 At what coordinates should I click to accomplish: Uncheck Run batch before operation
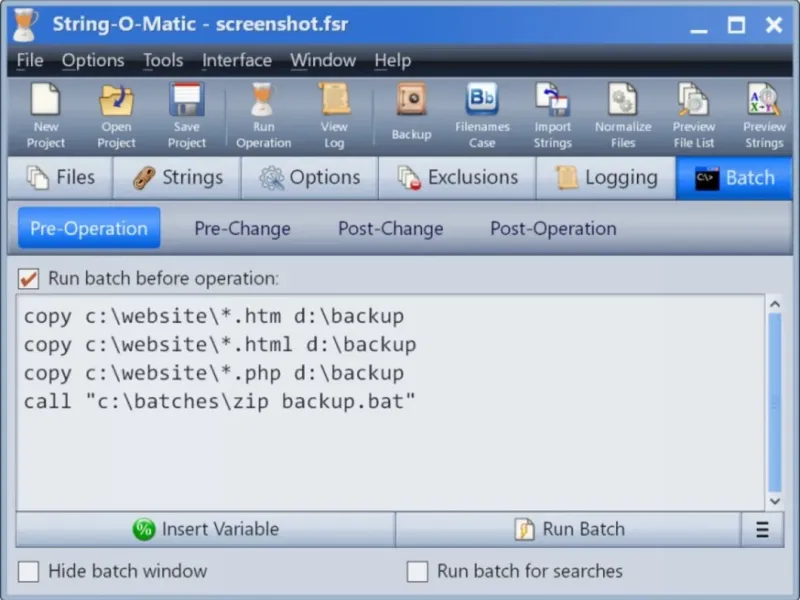point(29,279)
